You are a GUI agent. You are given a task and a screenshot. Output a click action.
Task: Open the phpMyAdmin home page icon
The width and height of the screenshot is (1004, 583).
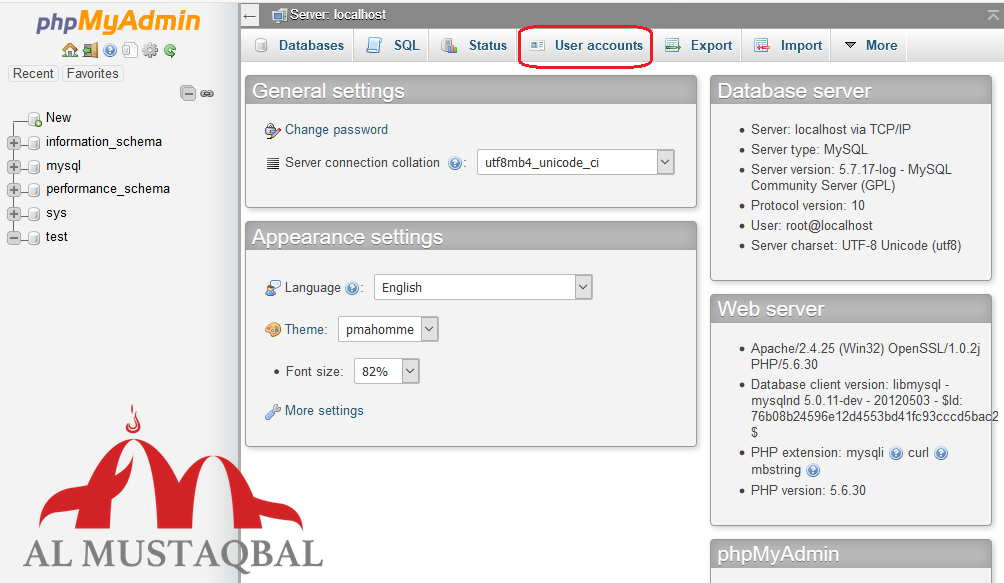point(69,50)
